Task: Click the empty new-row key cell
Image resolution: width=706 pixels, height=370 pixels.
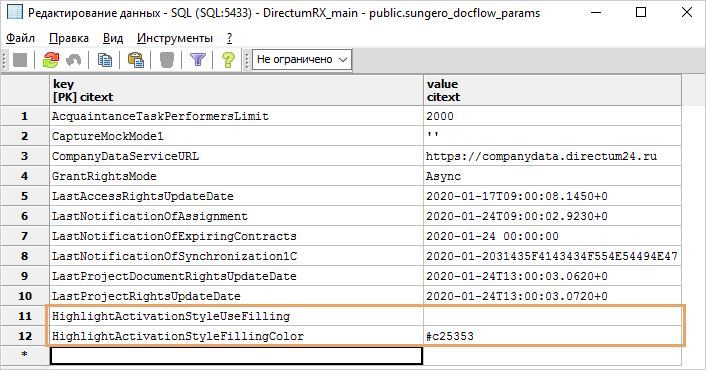Action: click(236, 356)
